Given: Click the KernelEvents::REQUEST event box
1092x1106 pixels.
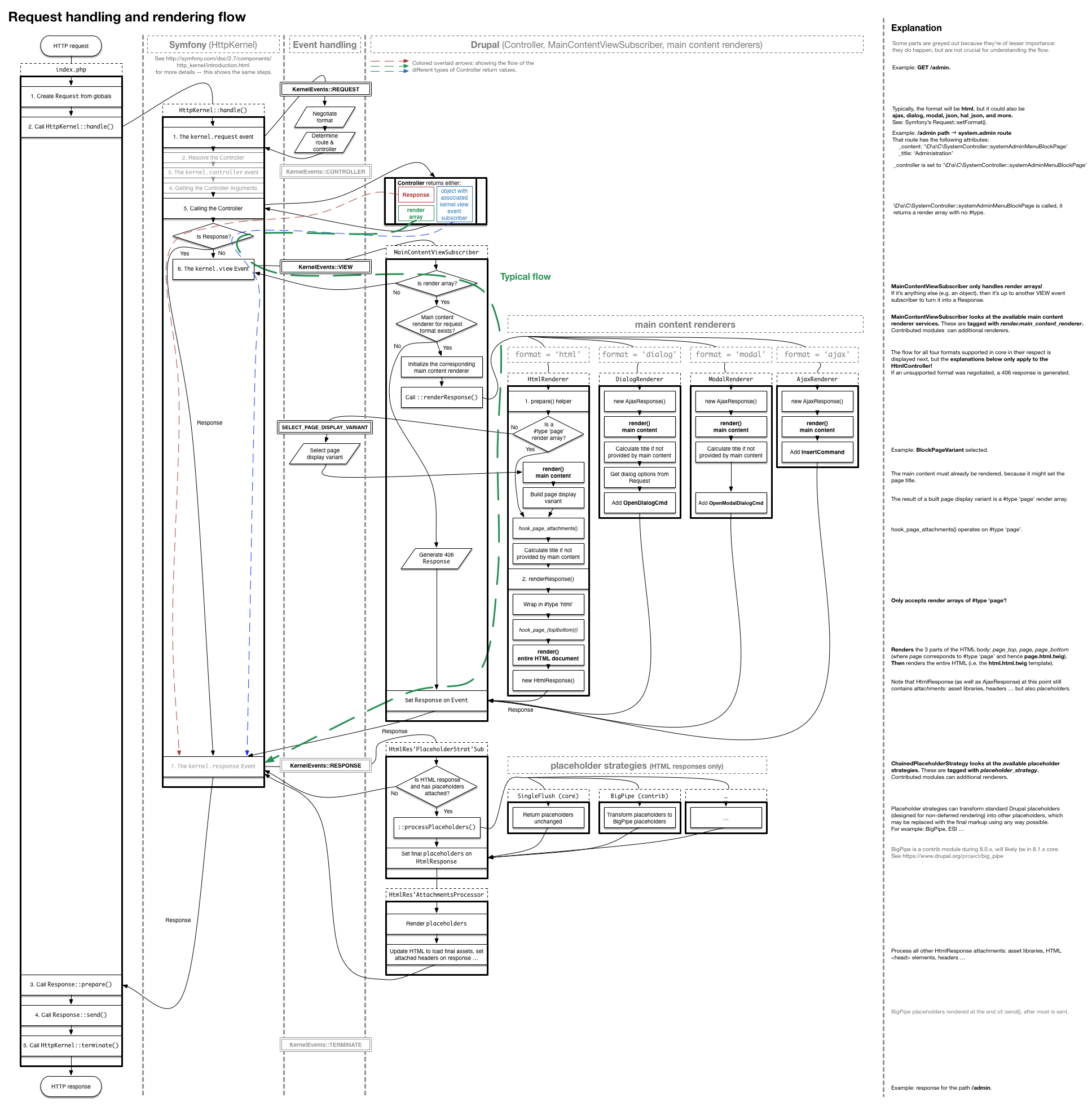Looking at the screenshot, I should 325,89.
